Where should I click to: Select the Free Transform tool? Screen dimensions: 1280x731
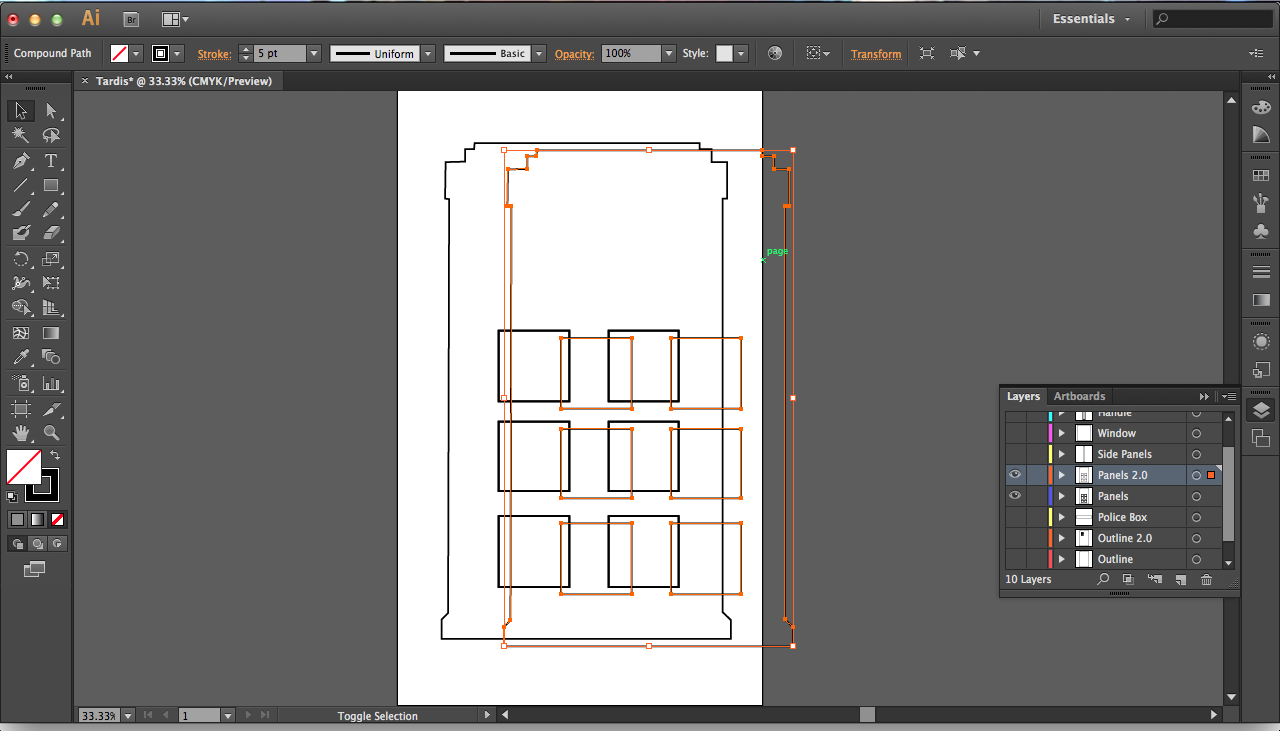[x=51, y=283]
